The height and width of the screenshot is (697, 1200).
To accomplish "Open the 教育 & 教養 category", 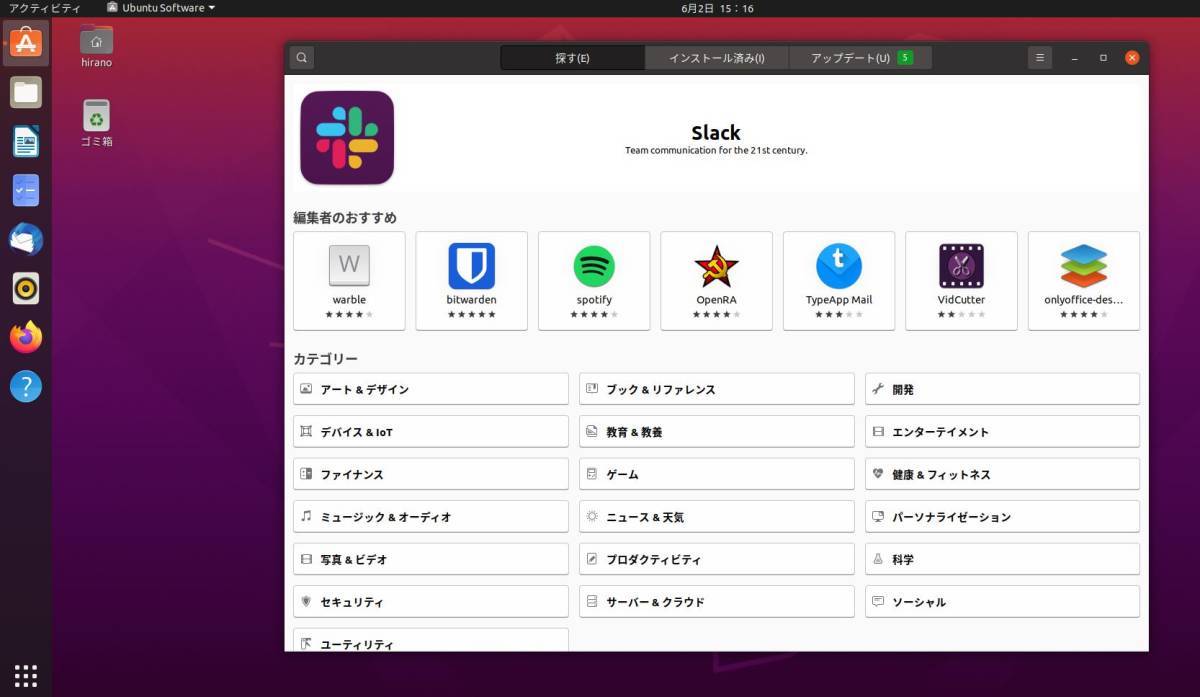I will (717, 432).
